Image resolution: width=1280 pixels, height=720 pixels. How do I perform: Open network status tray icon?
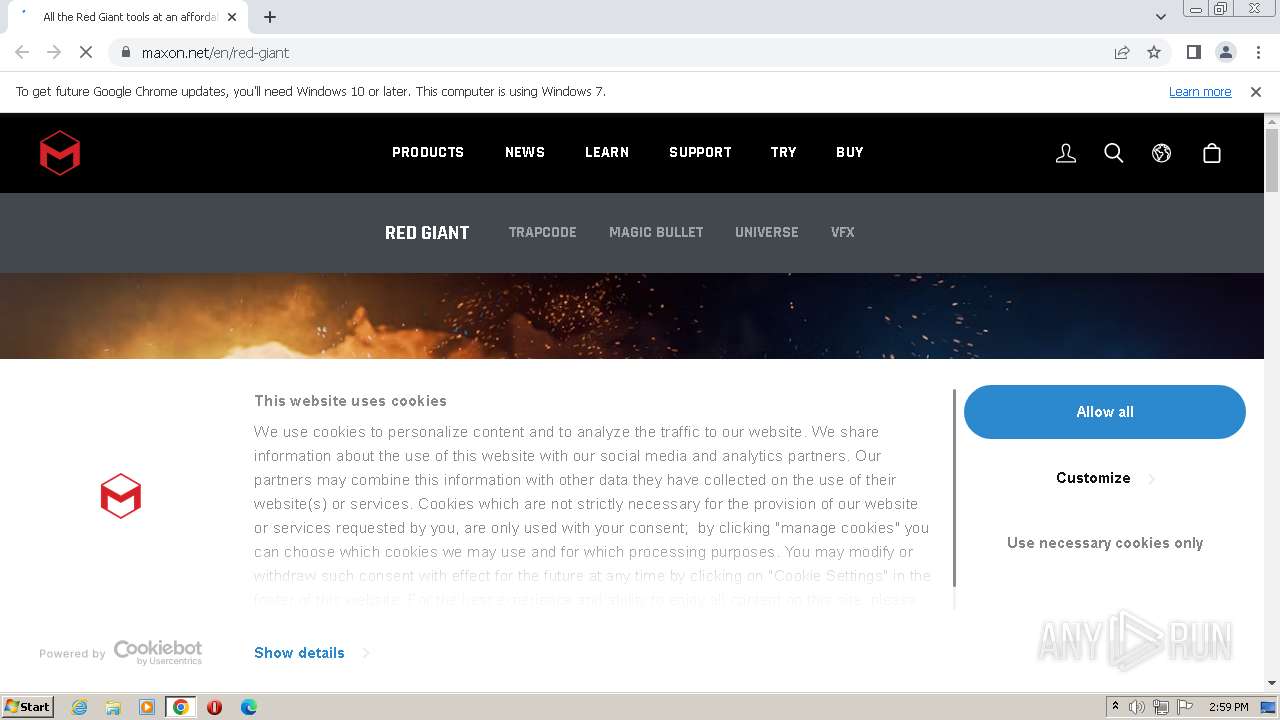click(1161, 707)
